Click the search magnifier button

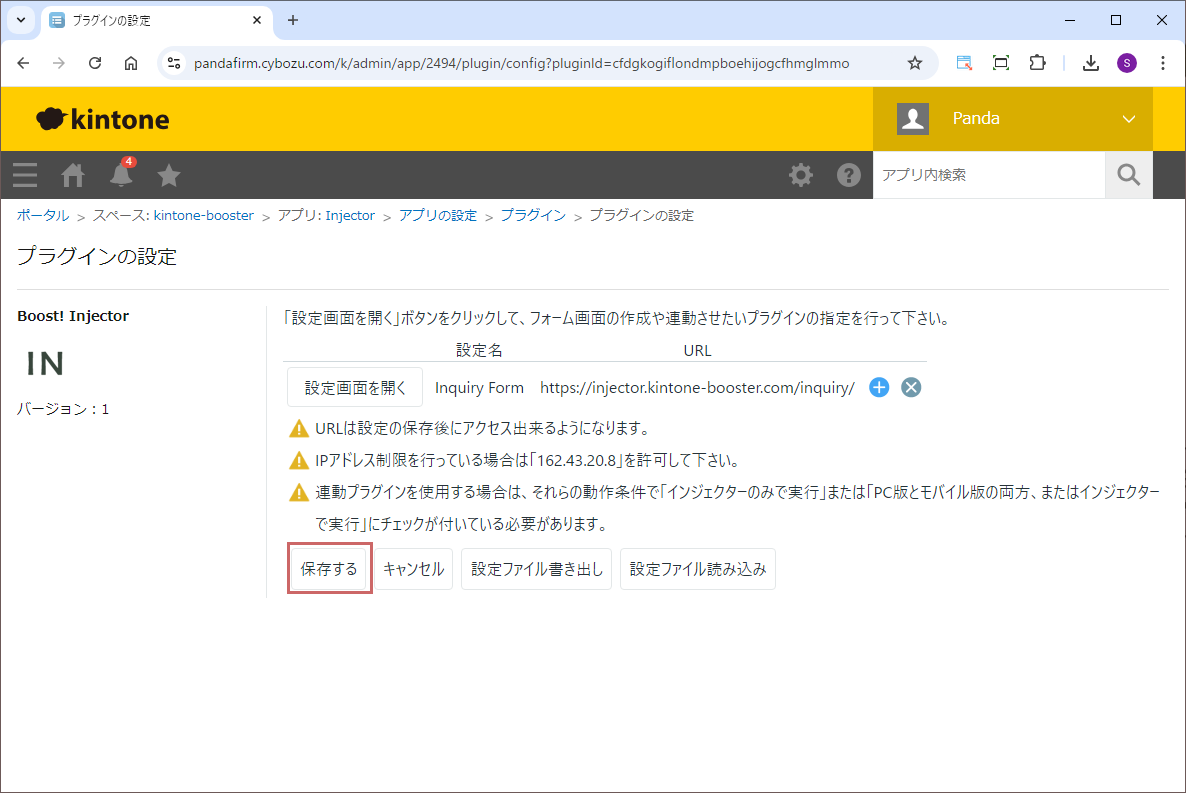(1128, 175)
